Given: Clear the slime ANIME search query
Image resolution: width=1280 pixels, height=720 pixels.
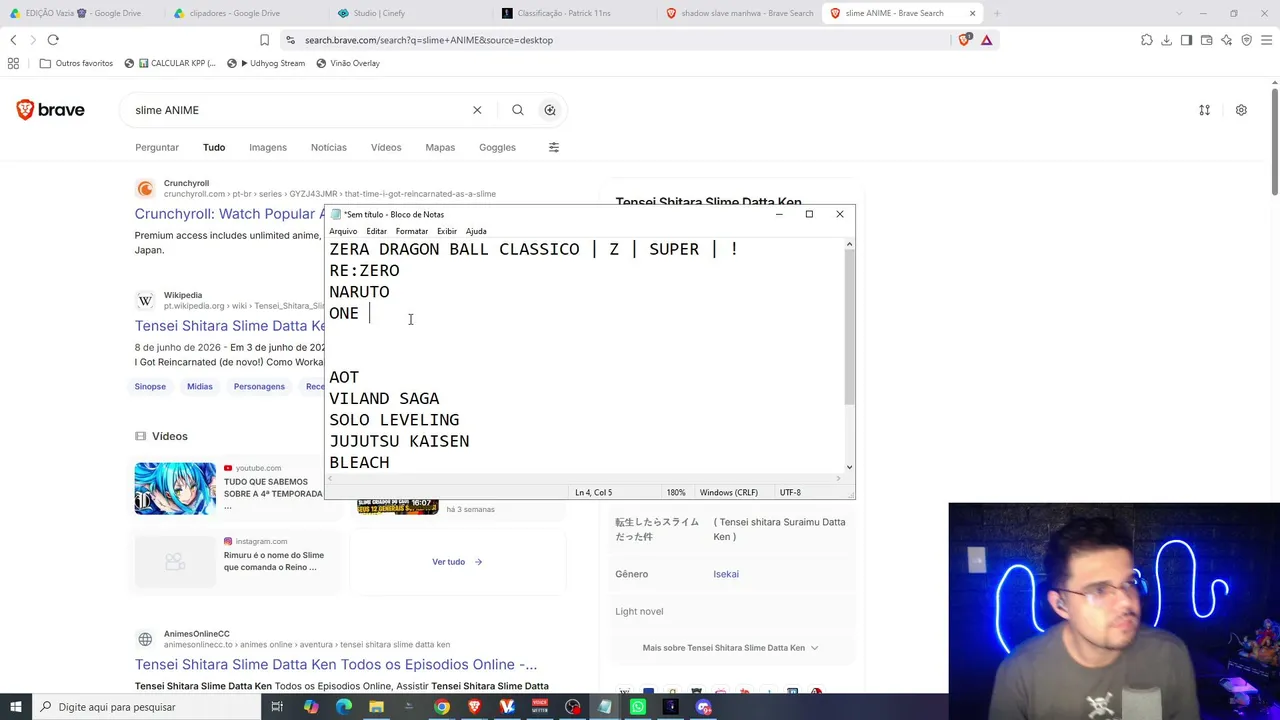Looking at the screenshot, I should (477, 110).
